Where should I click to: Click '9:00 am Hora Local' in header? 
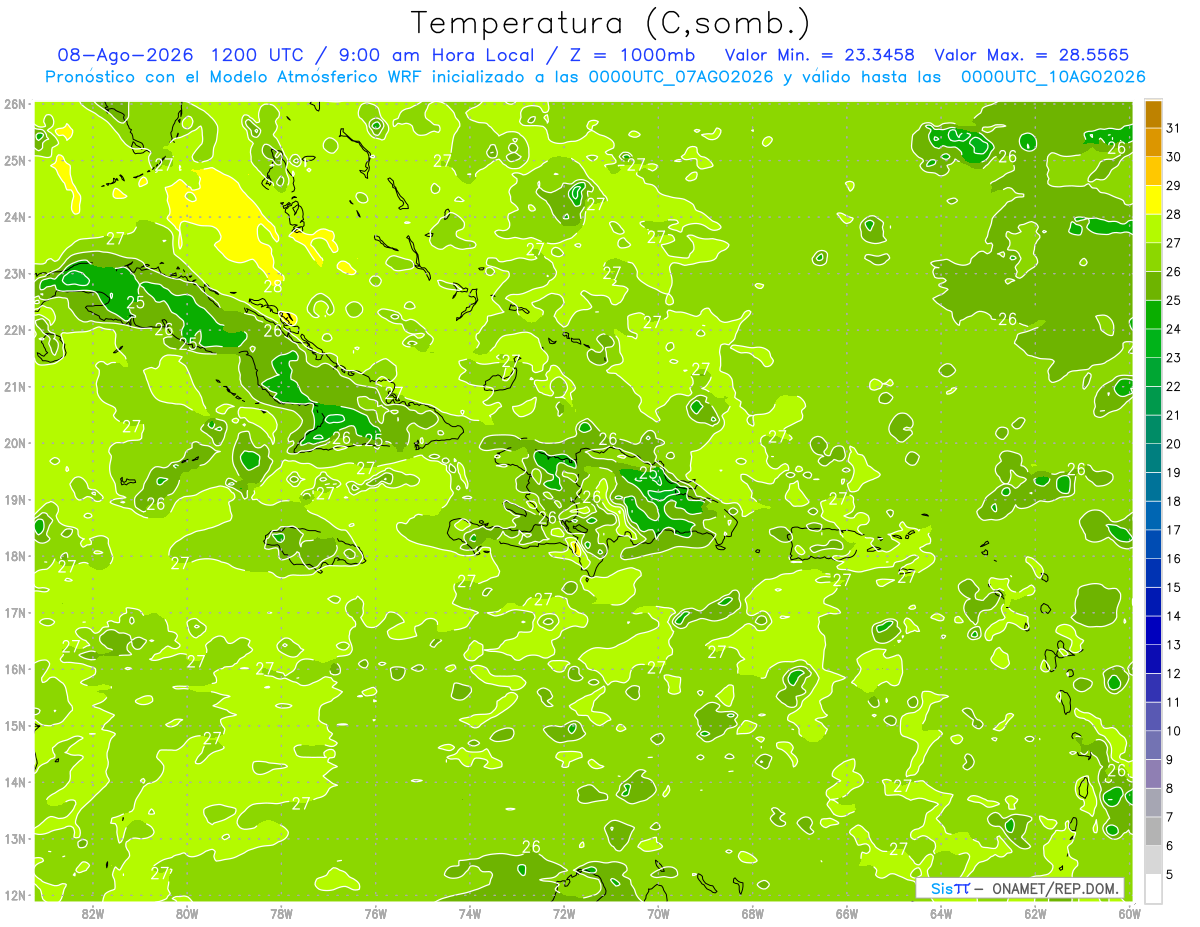436,55
